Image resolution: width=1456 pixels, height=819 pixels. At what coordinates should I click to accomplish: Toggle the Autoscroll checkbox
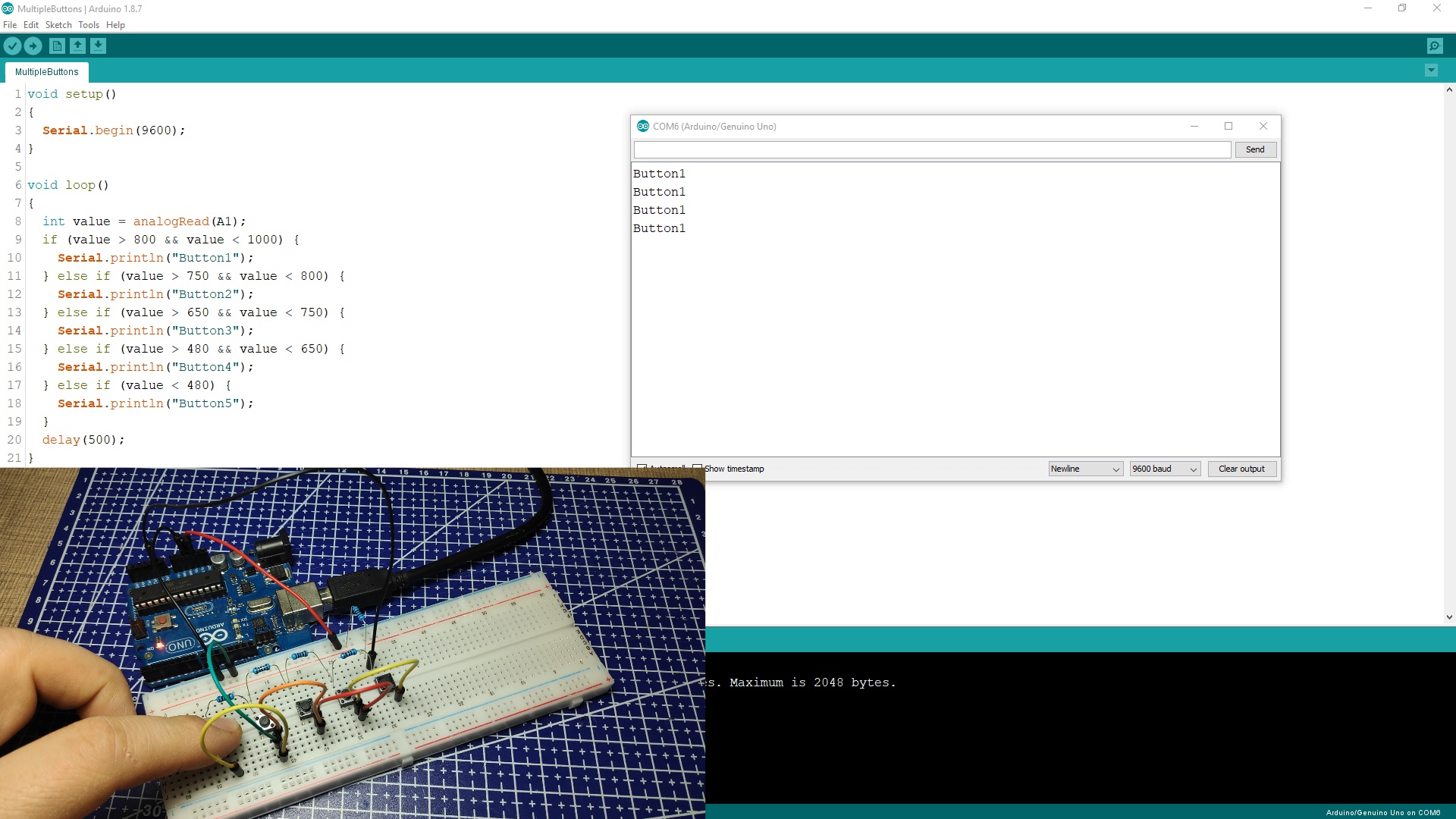click(641, 468)
